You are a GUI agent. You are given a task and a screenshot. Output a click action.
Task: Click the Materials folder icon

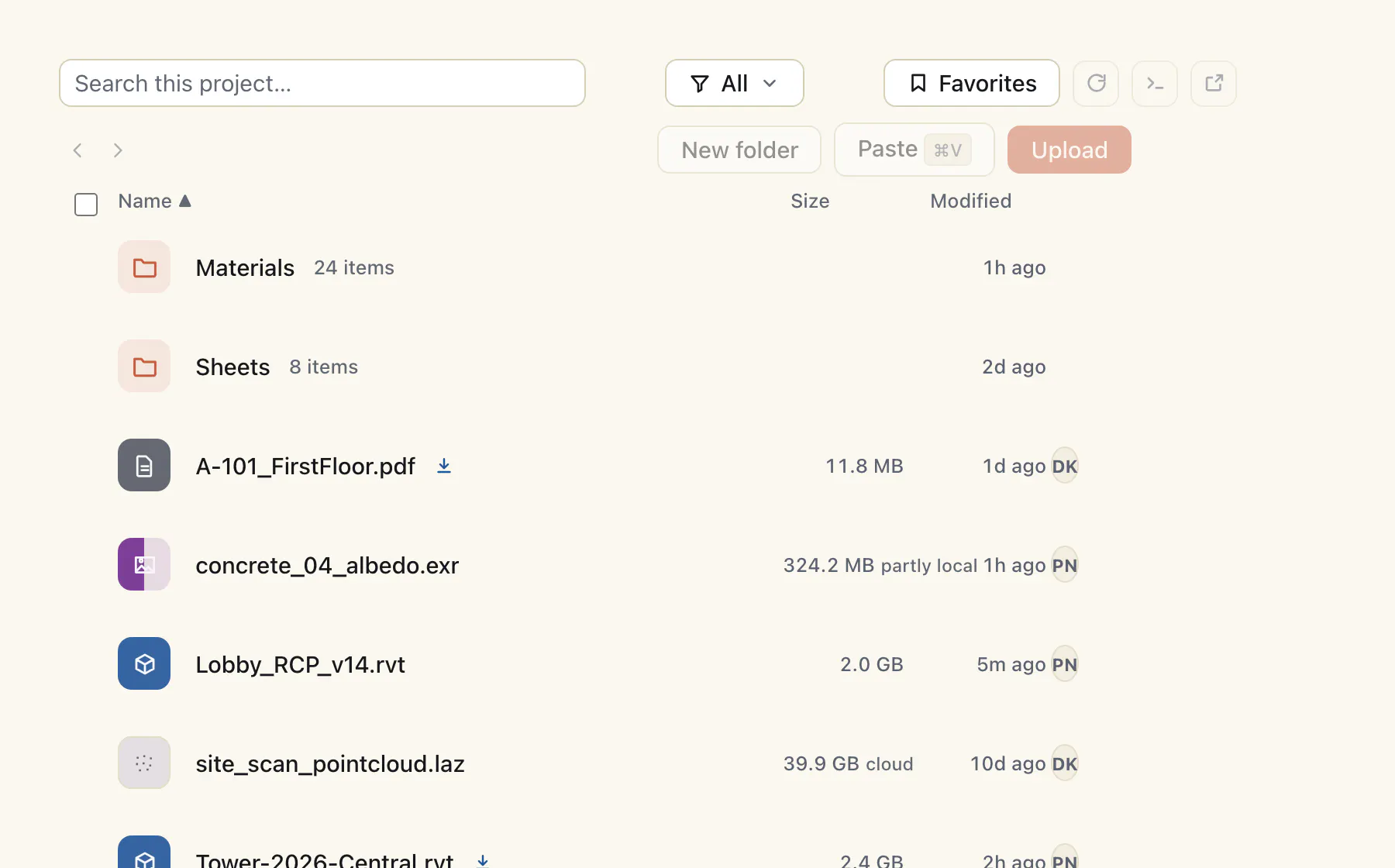[x=144, y=267]
